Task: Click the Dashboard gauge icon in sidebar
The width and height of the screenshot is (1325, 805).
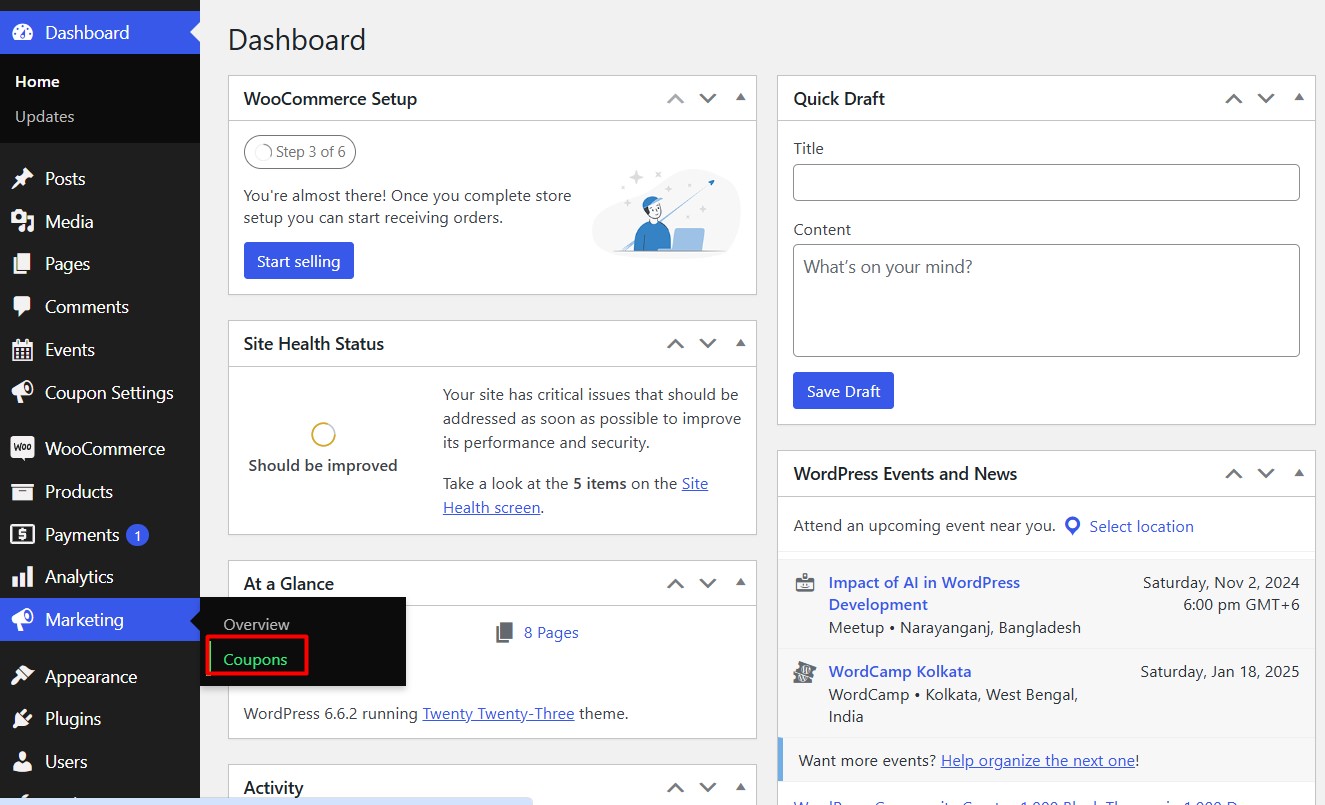Action: [22, 32]
